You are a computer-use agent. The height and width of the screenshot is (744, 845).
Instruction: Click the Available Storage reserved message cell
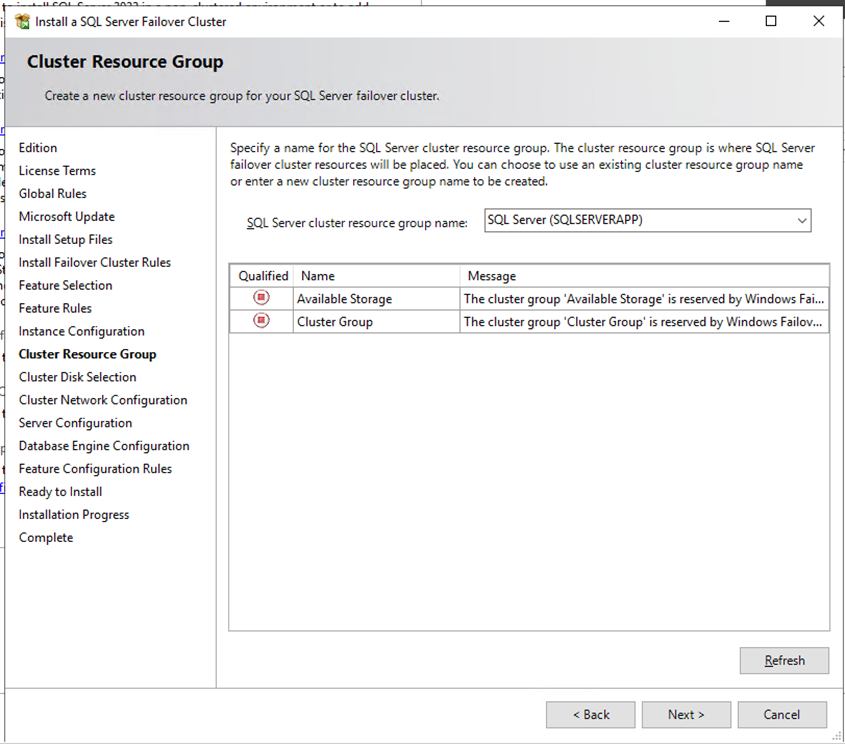tap(644, 298)
